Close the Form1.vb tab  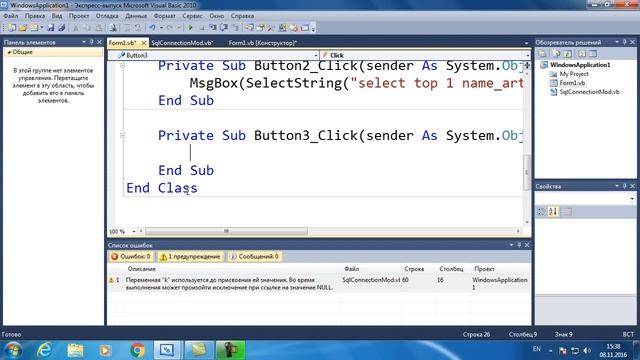coord(144,43)
